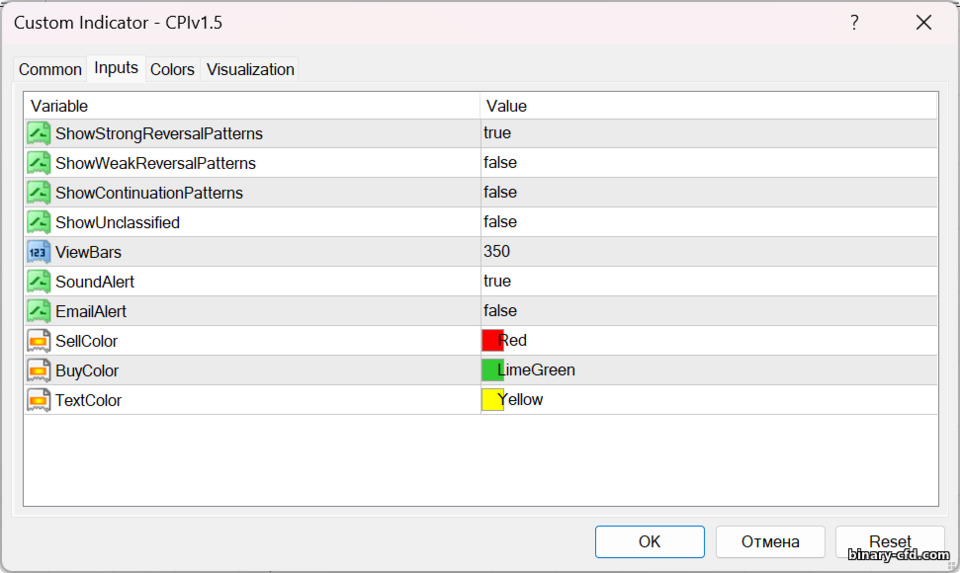Select the ViewBars 350 value field
This screenshot has width=960, height=573.
click(x=709, y=252)
